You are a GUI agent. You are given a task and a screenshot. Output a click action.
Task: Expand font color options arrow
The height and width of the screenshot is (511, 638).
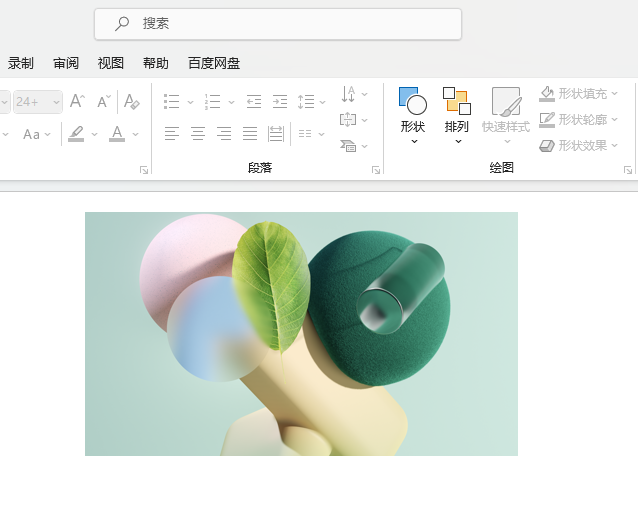135,134
